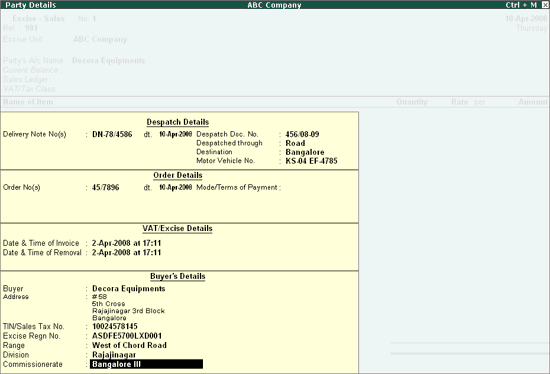Click highlighted Commissionerate field Bangalore III
Image resolution: width=550 pixels, height=374 pixels.
click(x=146, y=364)
